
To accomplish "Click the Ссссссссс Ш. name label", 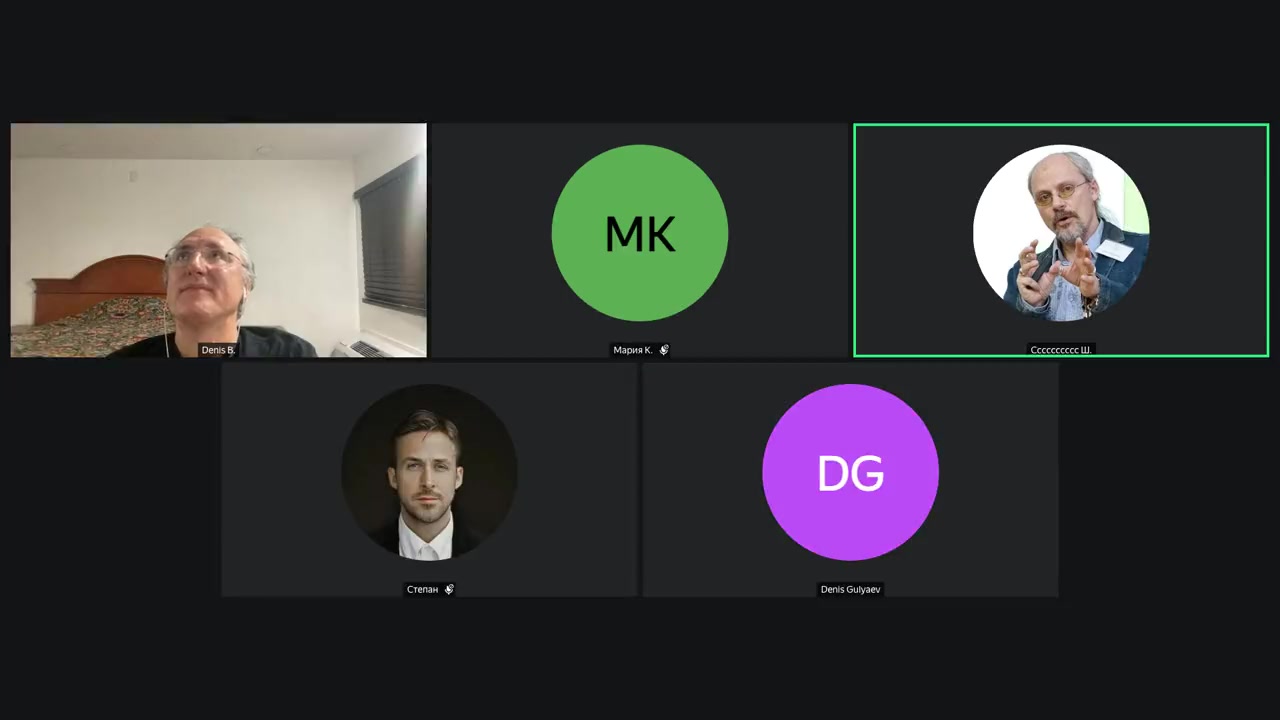I will [x=1061, y=350].
